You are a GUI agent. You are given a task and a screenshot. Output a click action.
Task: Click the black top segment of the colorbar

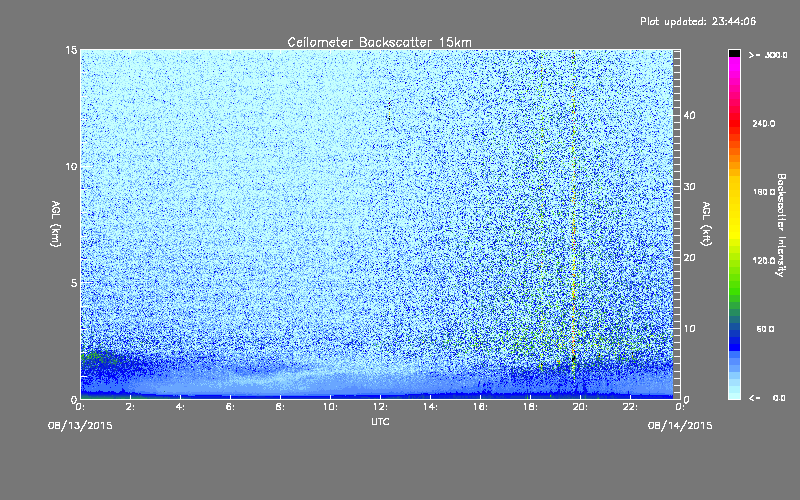(x=734, y=53)
